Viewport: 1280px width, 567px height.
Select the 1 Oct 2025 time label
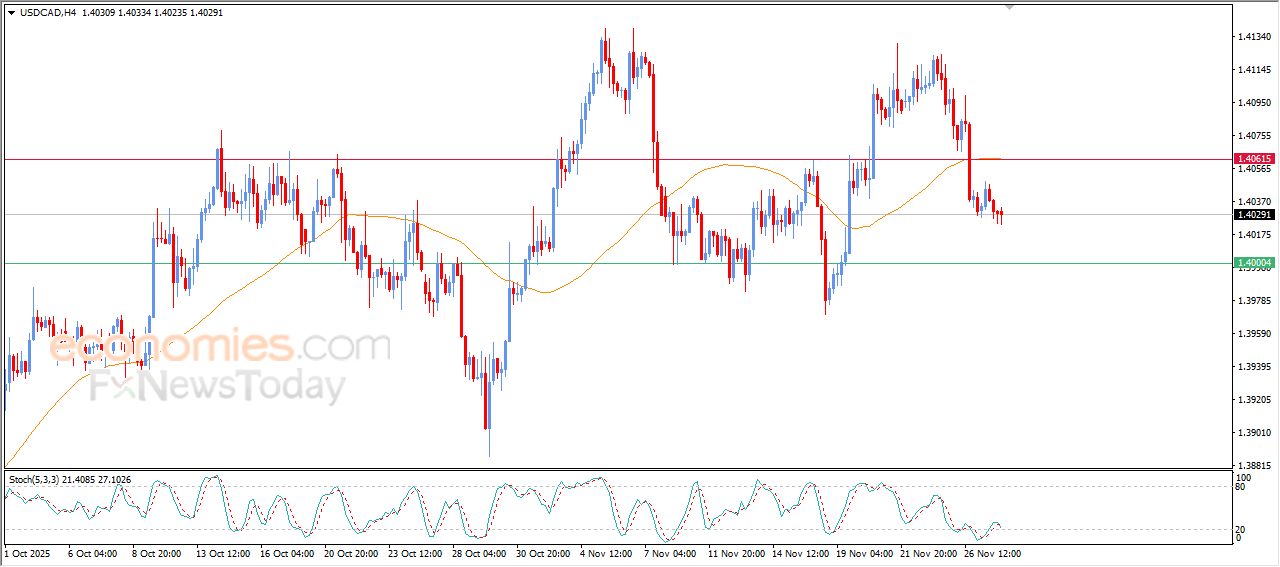coord(27,553)
